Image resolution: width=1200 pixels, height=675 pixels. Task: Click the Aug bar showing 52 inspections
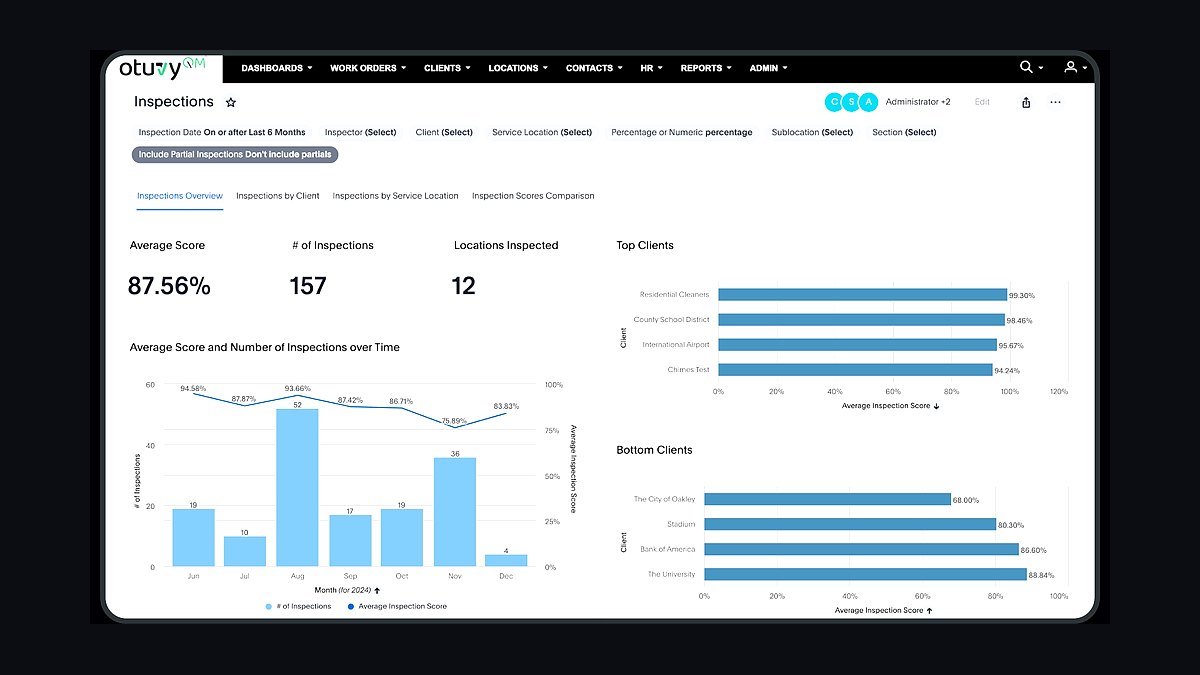[x=297, y=488]
